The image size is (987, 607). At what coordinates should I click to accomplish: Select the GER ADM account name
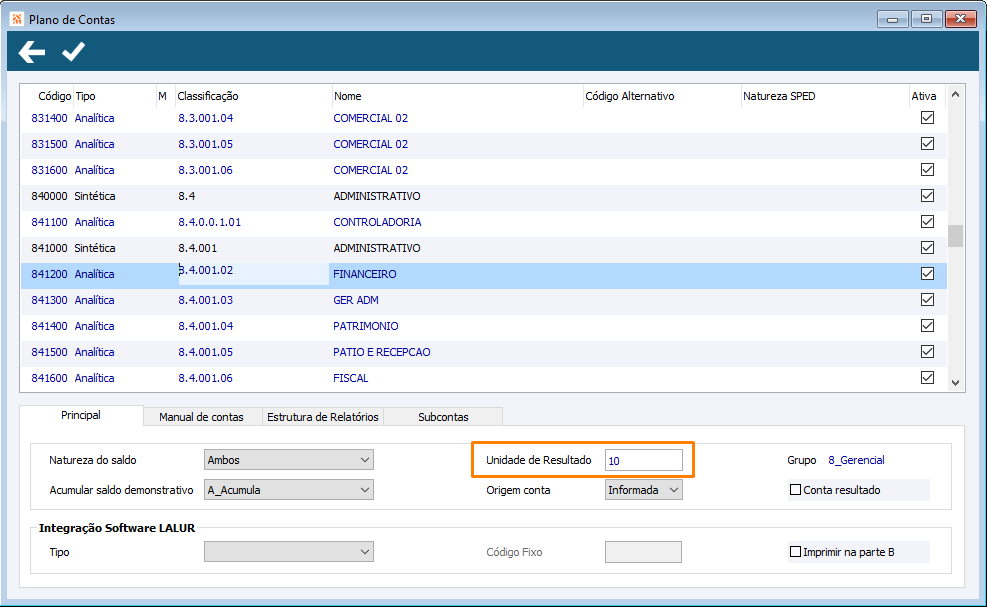(x=356, y=300)
